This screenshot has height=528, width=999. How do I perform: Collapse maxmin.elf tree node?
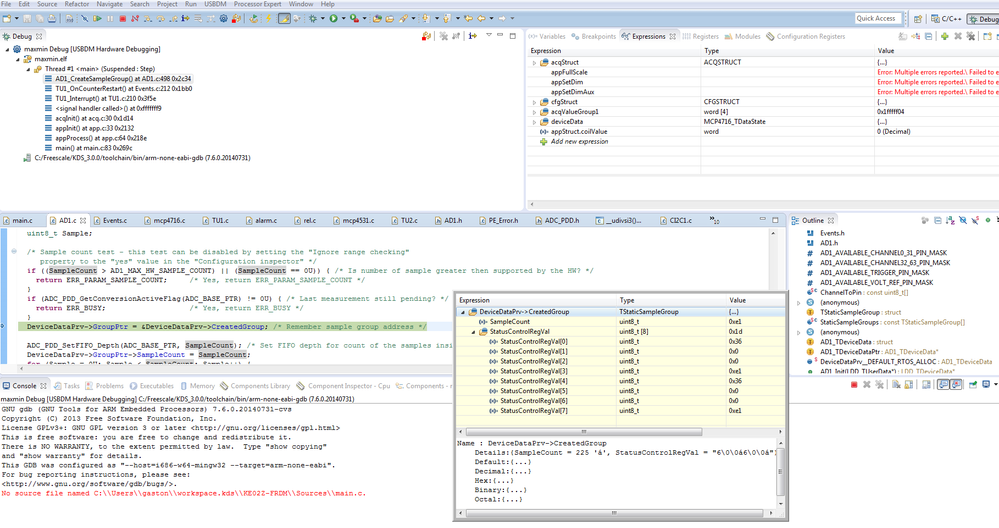tap(19, 58)
